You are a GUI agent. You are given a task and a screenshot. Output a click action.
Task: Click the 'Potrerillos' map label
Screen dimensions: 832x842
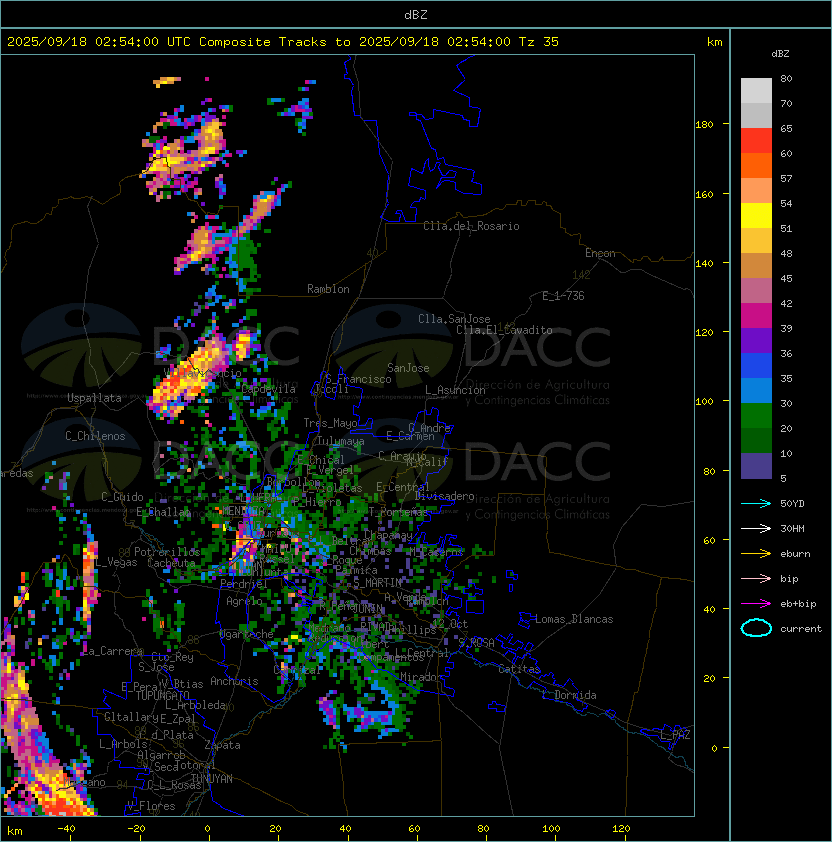(x=167, y=551)
